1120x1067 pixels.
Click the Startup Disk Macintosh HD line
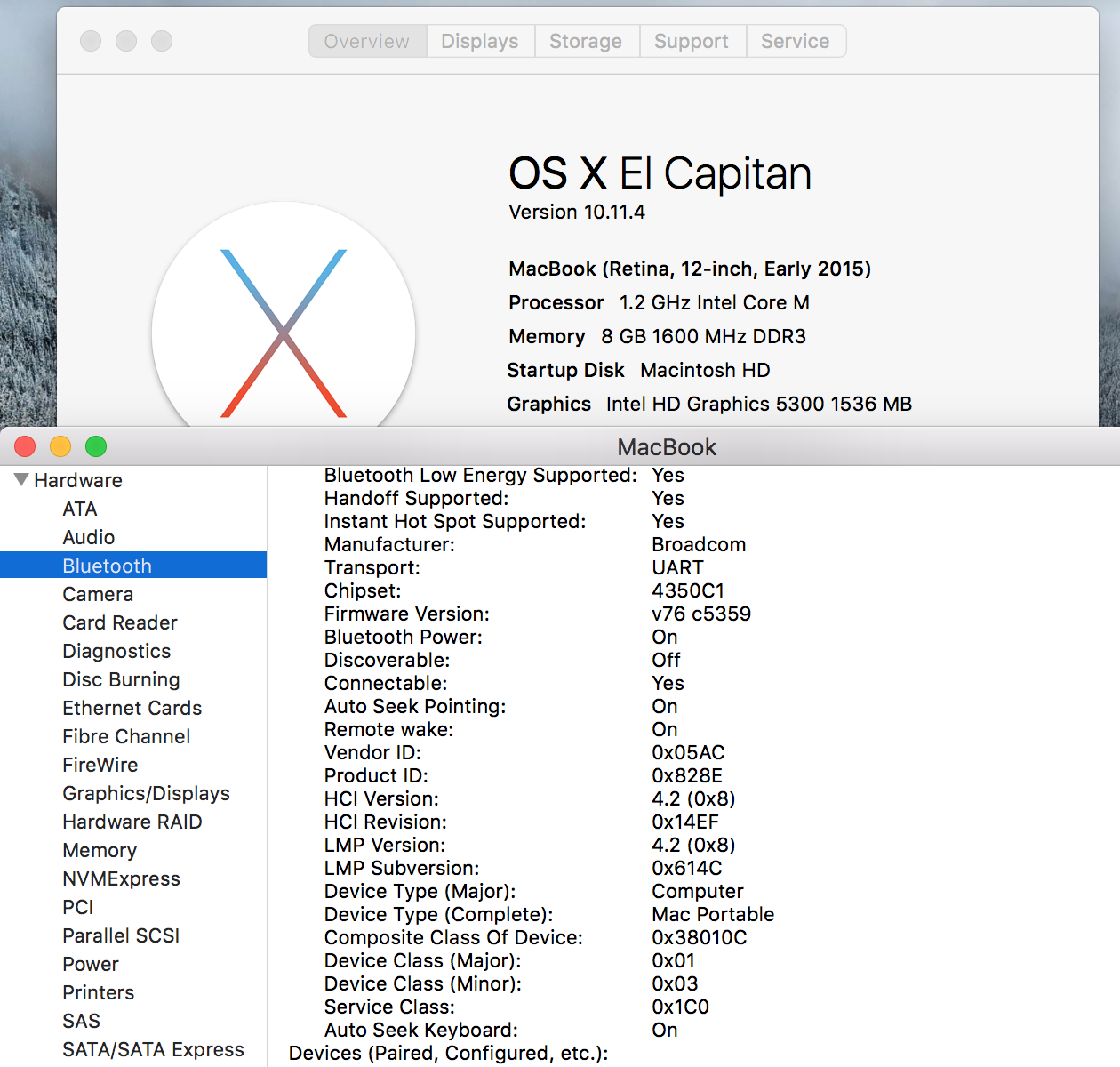[638, 370]
